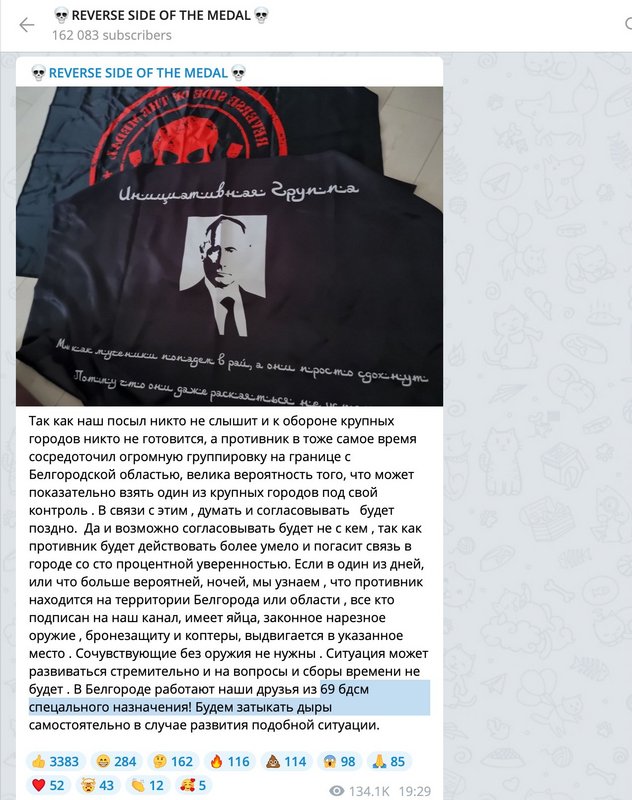Open the black flag photo in the post
The image size is (632, 800).
coord(230,246)
